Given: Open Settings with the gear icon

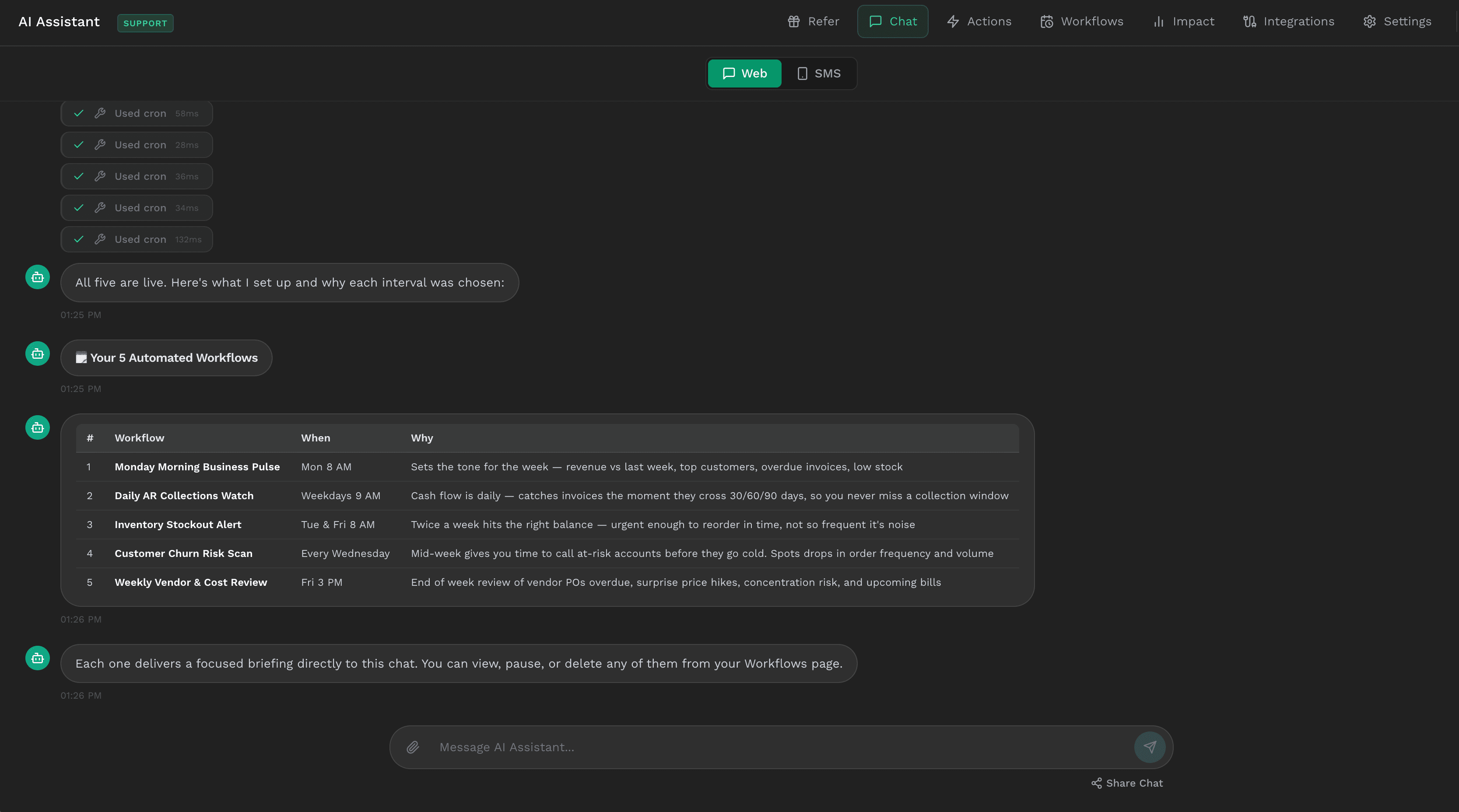Looking at the screenshot, I should click(x=1370, y=21).
